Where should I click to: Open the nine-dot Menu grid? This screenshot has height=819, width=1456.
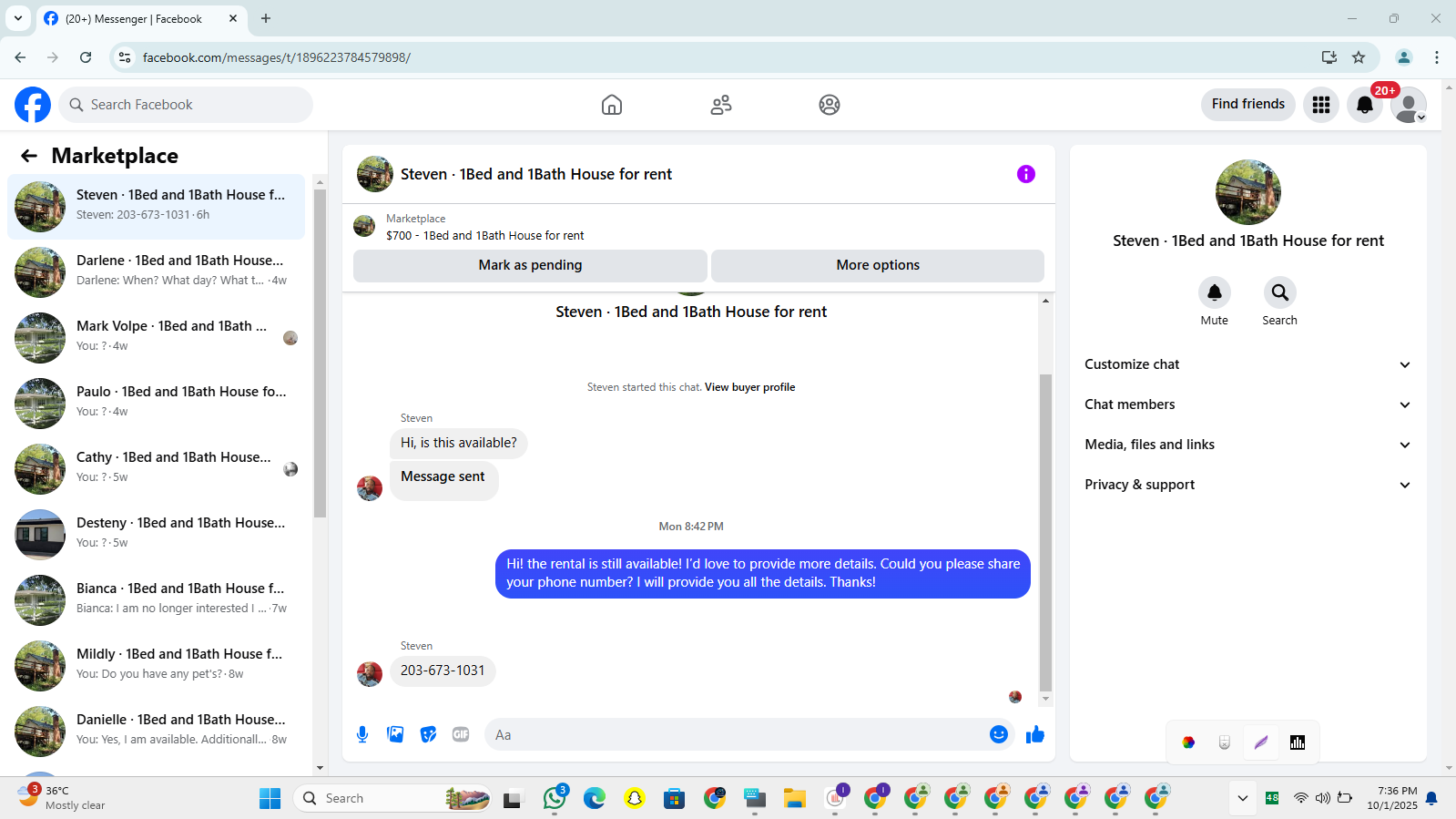point(1321,105)
